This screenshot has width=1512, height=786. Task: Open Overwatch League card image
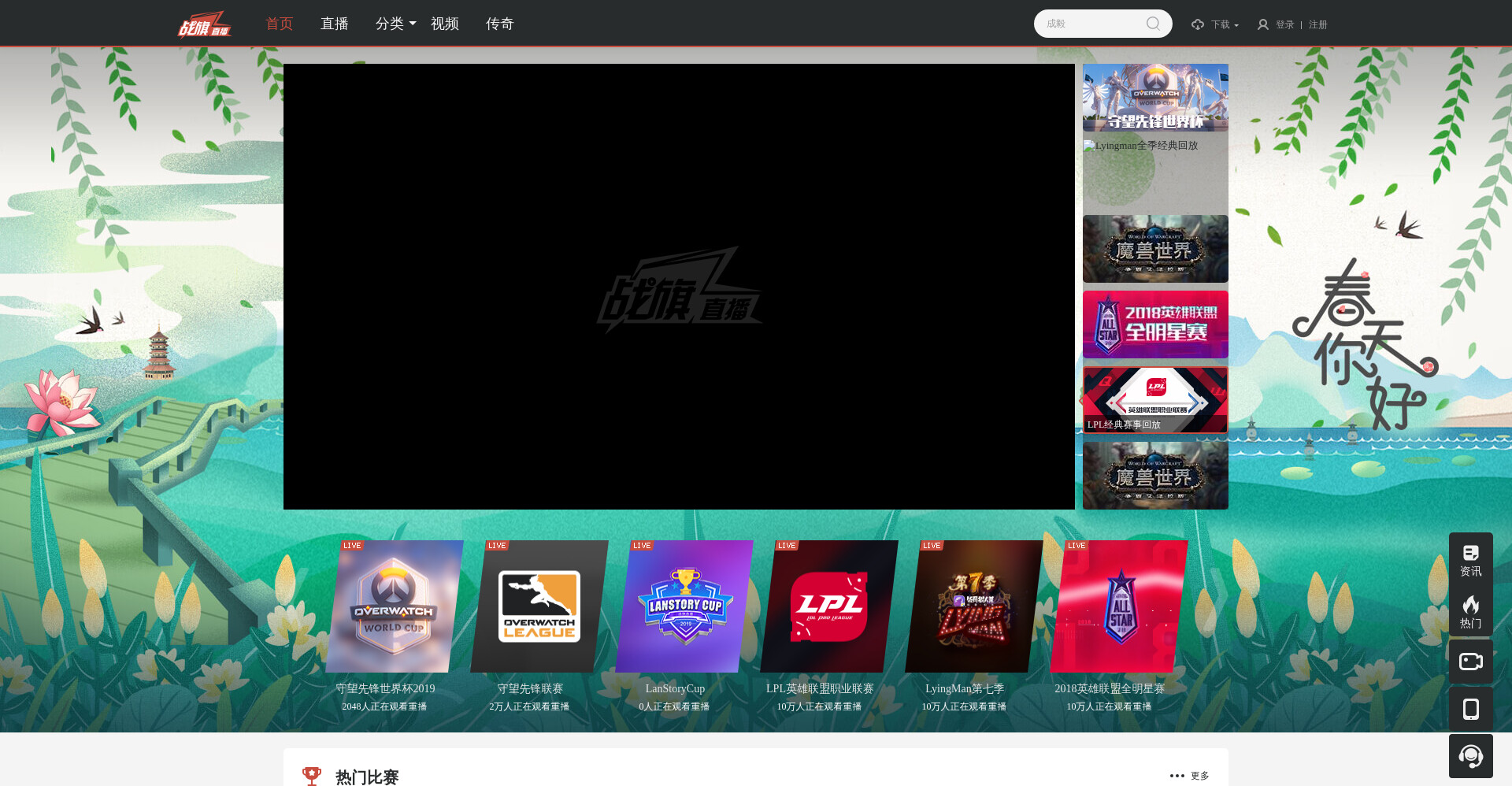(x=539, y=606)
